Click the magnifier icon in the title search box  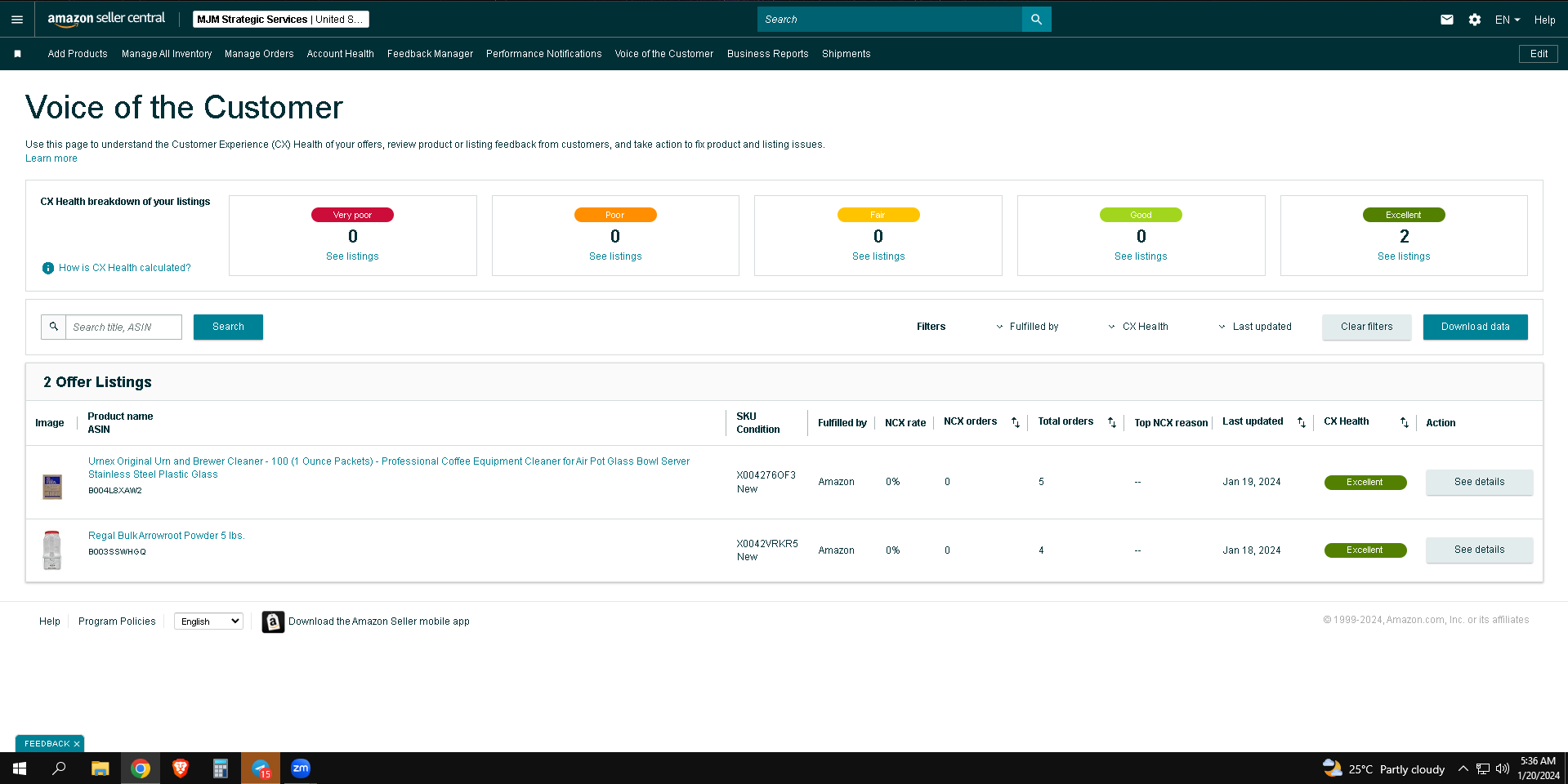click(x=54, y=327)
